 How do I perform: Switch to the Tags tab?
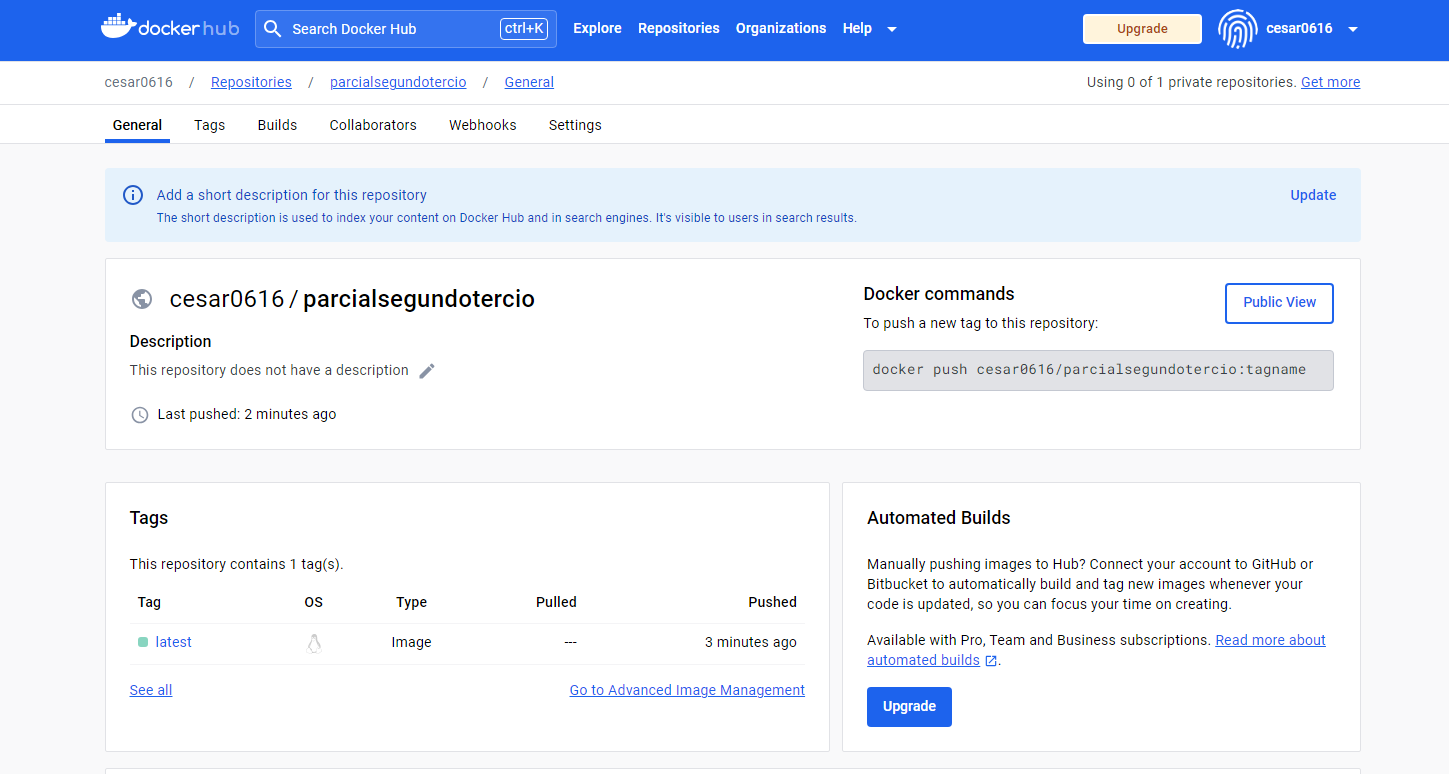point(209,124)
